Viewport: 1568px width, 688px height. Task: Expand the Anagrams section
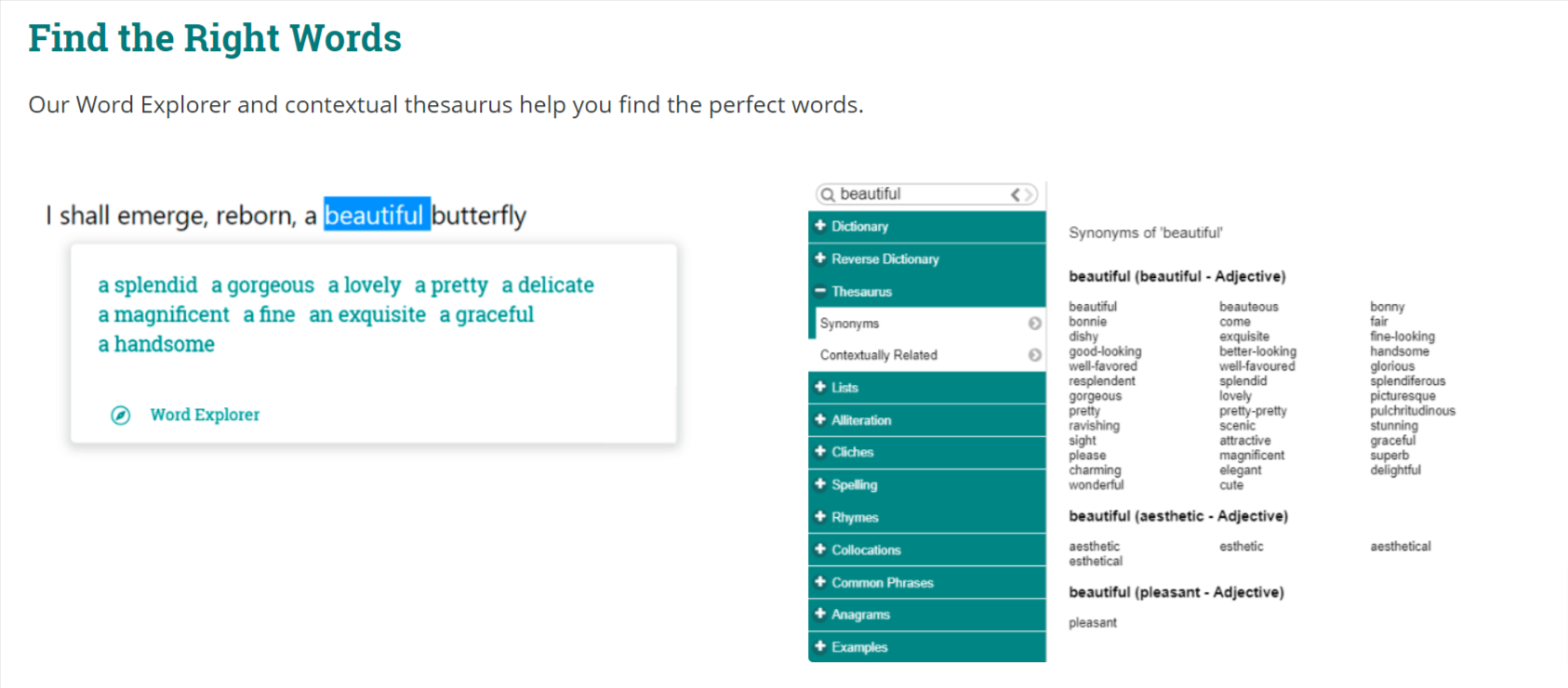927,615
